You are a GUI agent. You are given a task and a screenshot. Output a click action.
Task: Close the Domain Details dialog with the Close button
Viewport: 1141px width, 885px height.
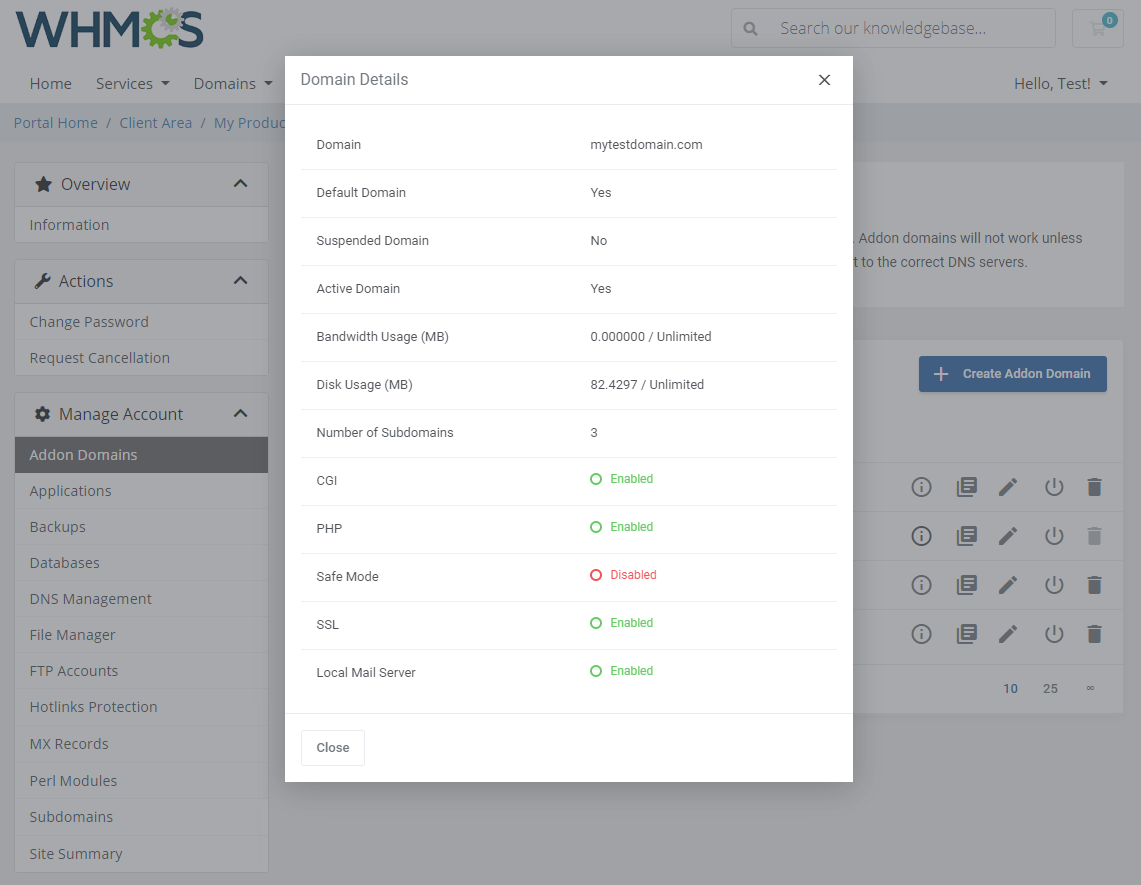coord(332,747)
